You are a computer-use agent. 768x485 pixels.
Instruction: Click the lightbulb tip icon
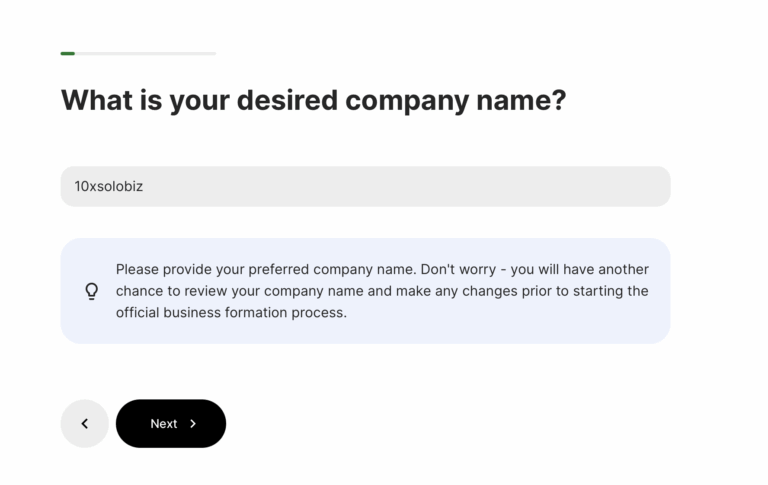click(92, 291)
